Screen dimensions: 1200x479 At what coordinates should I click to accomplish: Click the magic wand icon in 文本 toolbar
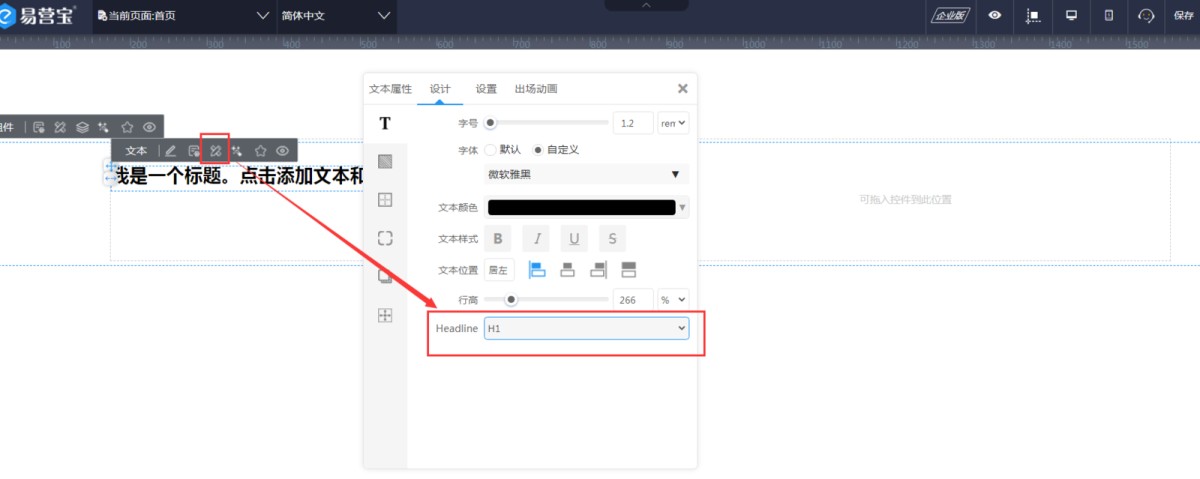pyautogui.click(x=237, y=151)
